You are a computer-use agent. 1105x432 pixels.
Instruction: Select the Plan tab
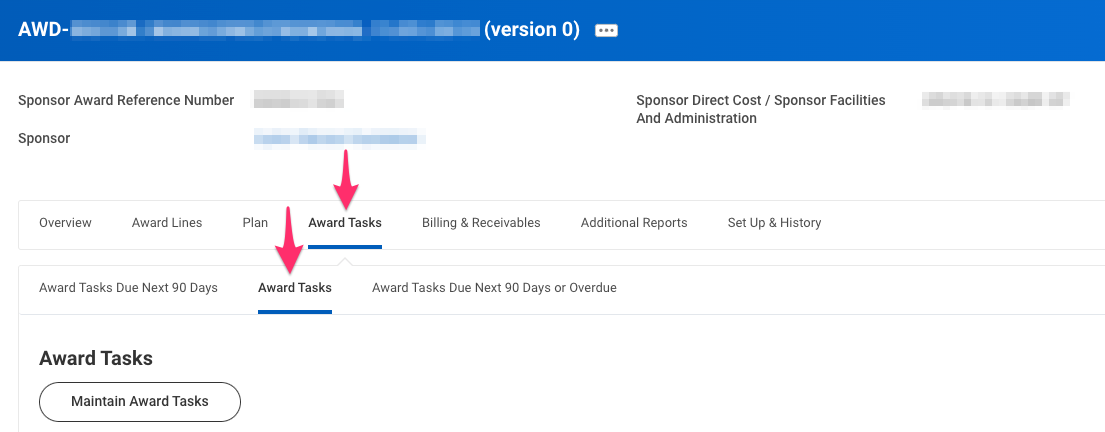(255, 223)
